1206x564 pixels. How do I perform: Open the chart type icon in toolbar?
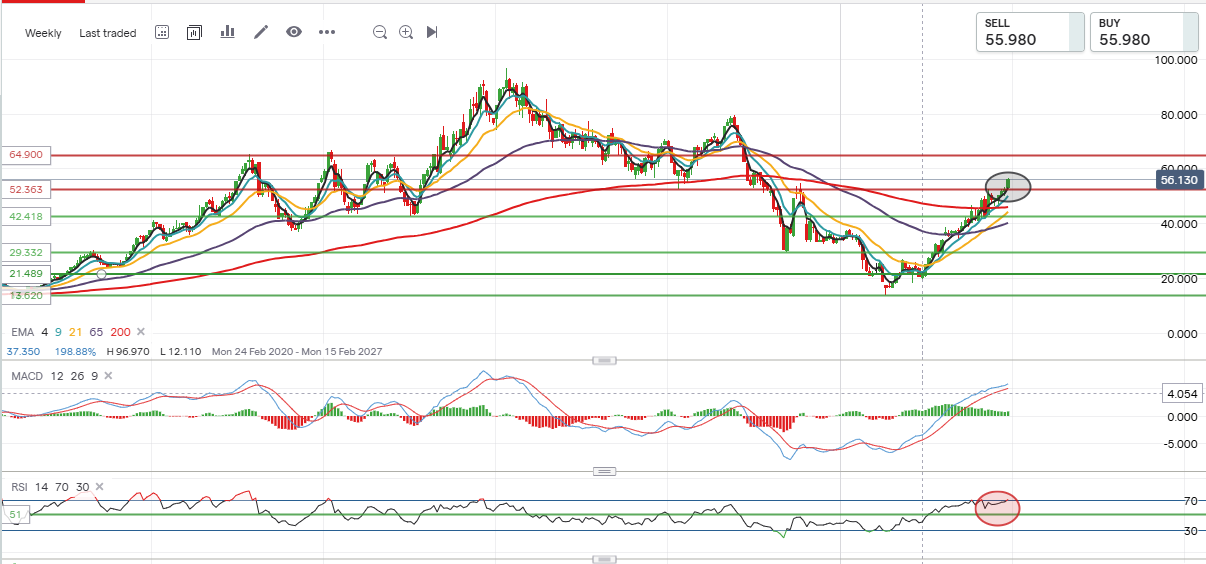194,32
